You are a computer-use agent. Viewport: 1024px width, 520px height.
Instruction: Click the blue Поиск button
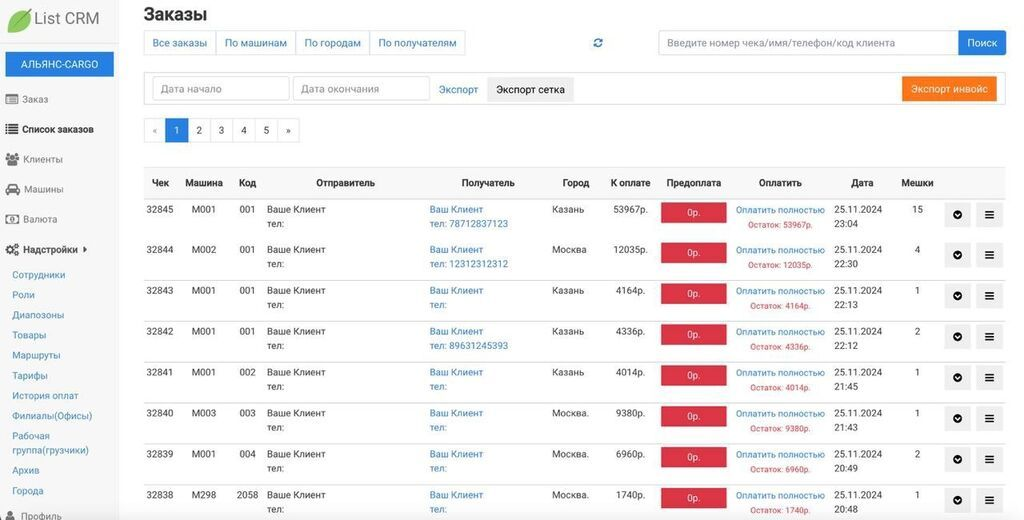(x=981, y=43)
